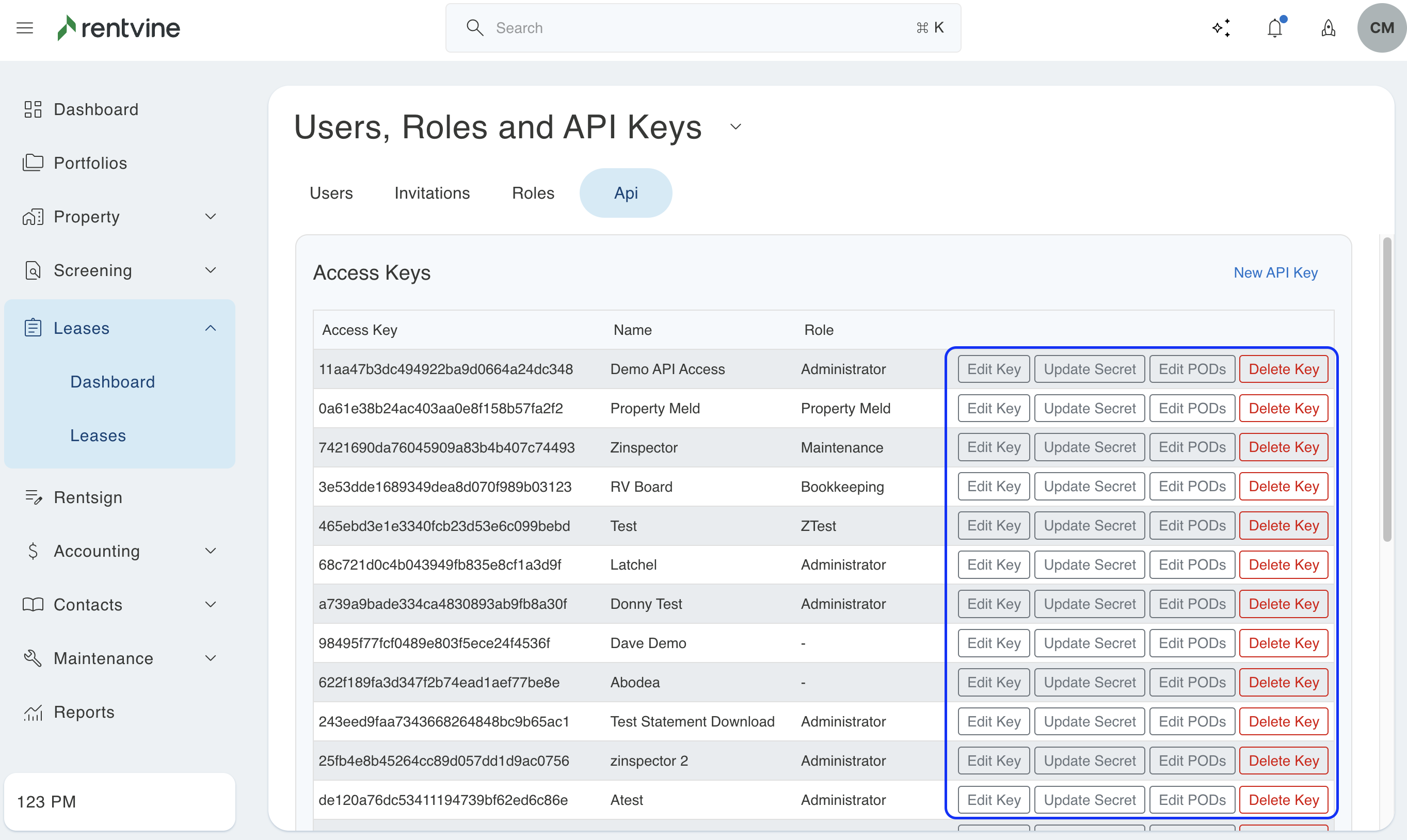The image size is (1407, 840).
Task: Click the rentvine logo
Action: (x=119, y=28)
